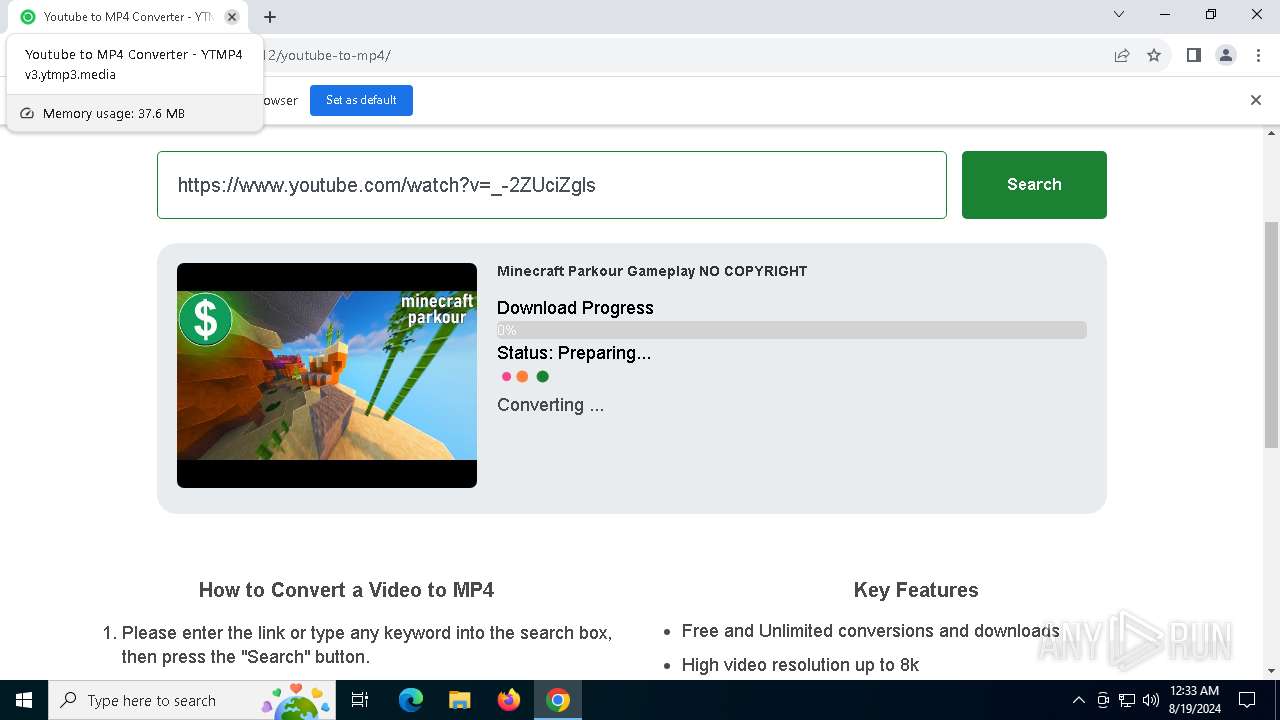
Task: Click the video title Minecraft Parkour Gameplay
Action: coord(652,271)
